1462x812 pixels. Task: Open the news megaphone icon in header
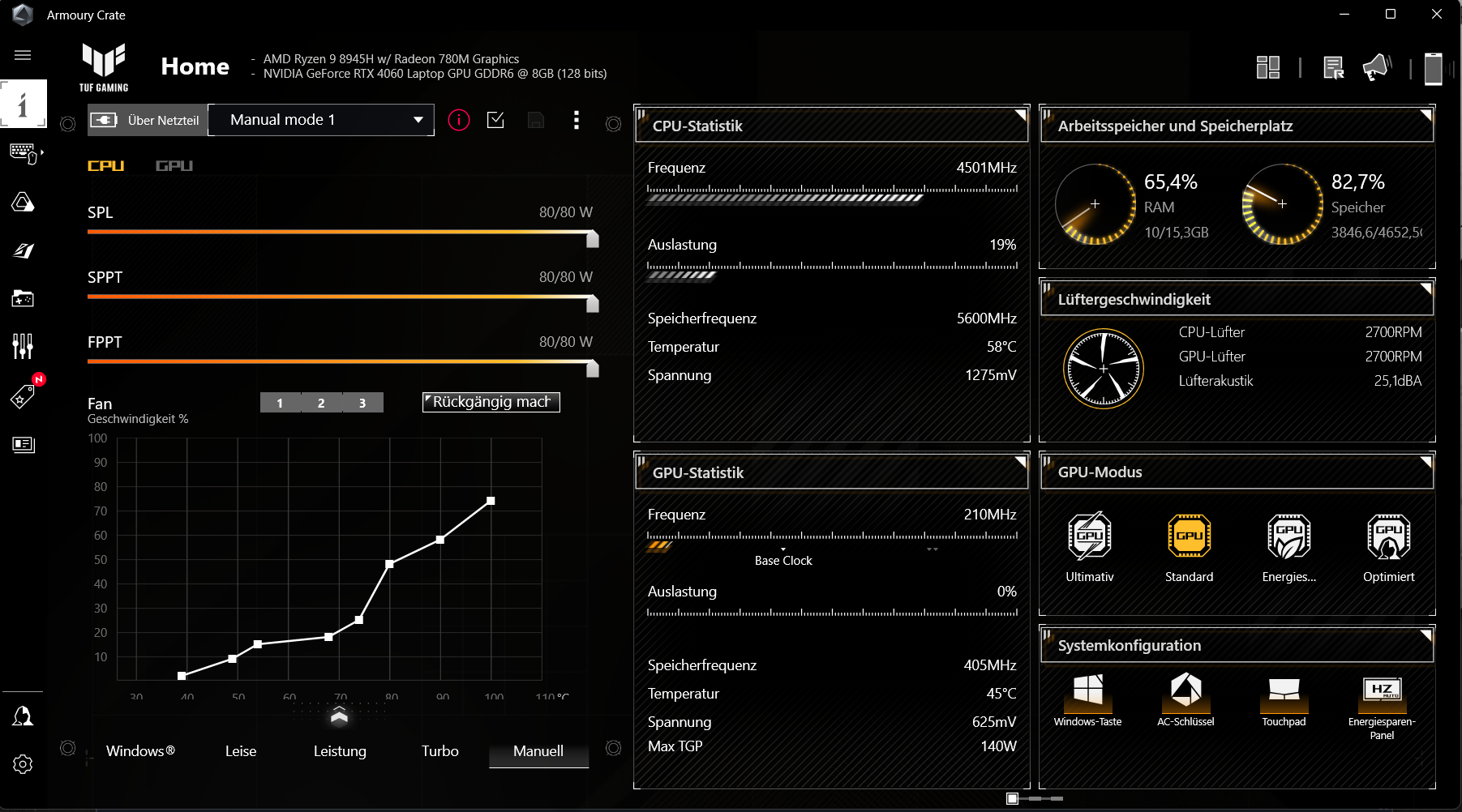(x=1377, y=67)
